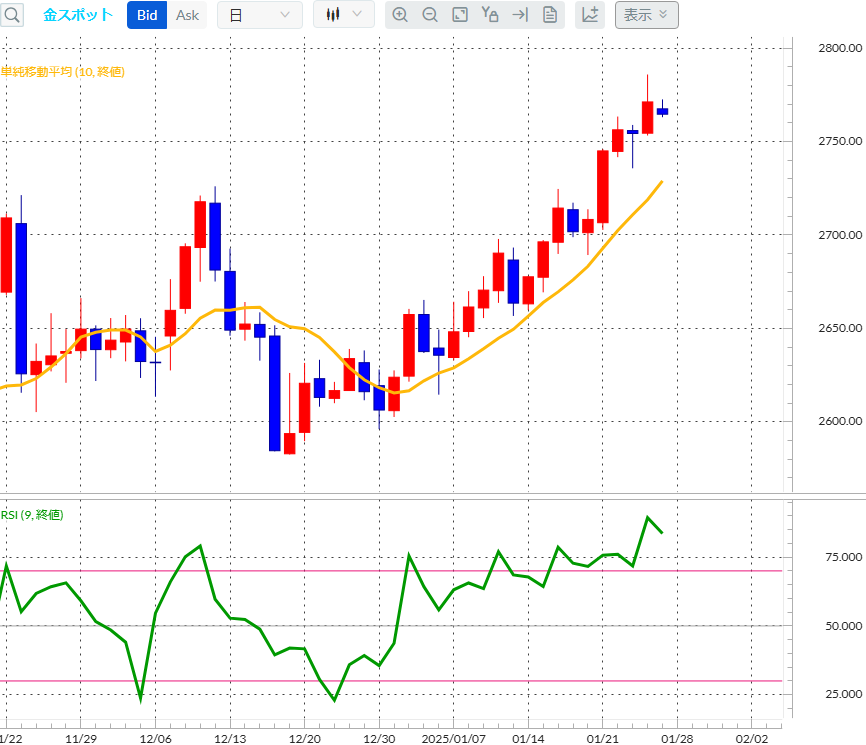Click the 金スポット symbol name
This screenshot has width=866, height=745.
78,15
